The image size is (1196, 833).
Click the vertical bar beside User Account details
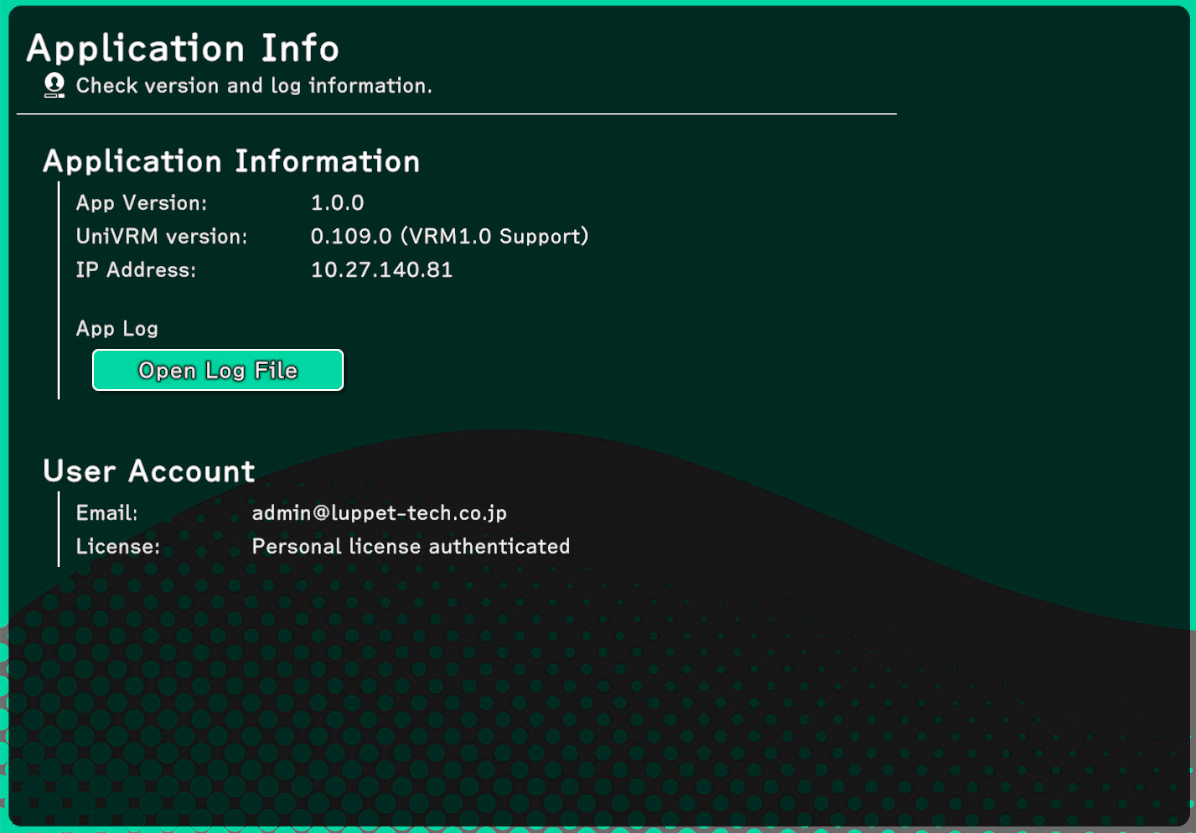pos(59,529)
